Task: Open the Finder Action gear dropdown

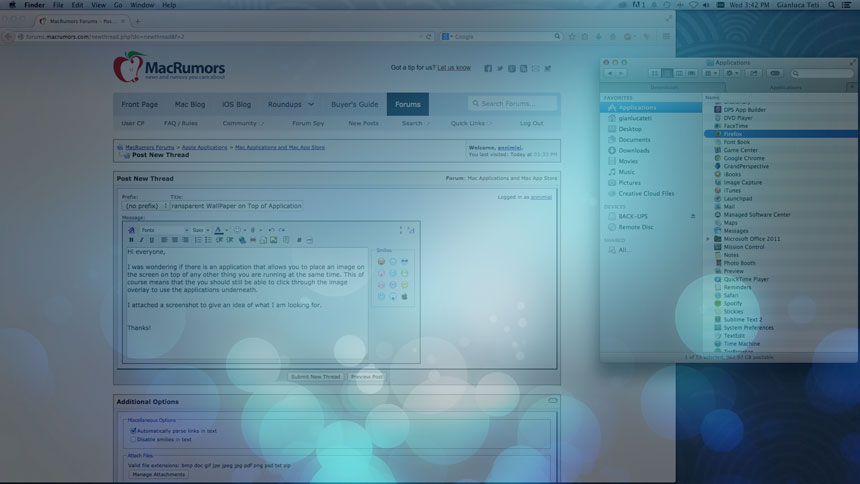Action: (x=732, y=73)
